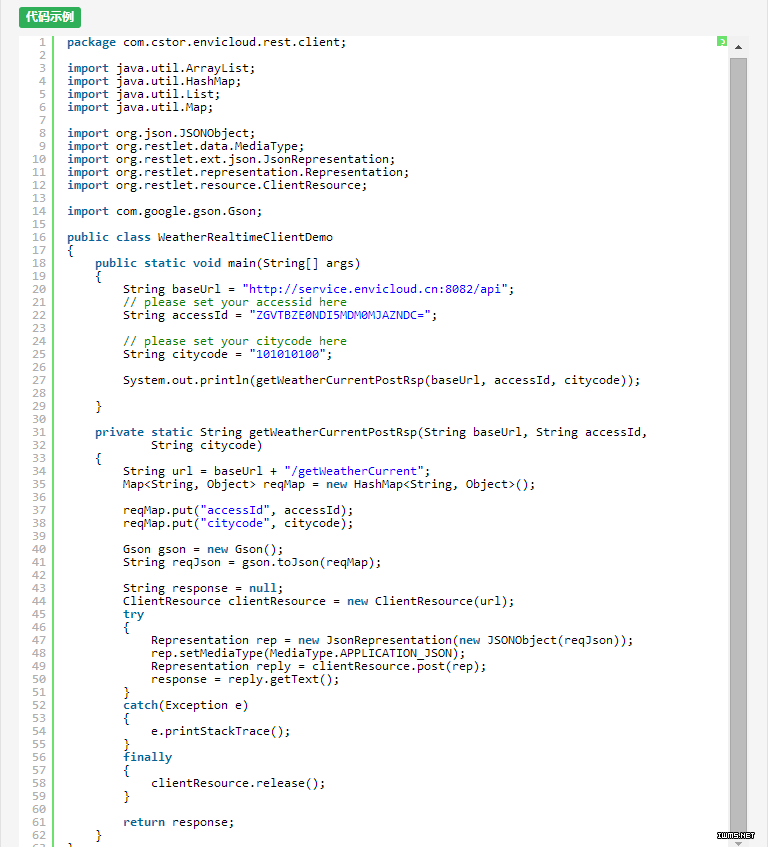Click the ClientResource clientResource declaration line
Viewport: 769px width, 847px height.
tap(319, 600)
